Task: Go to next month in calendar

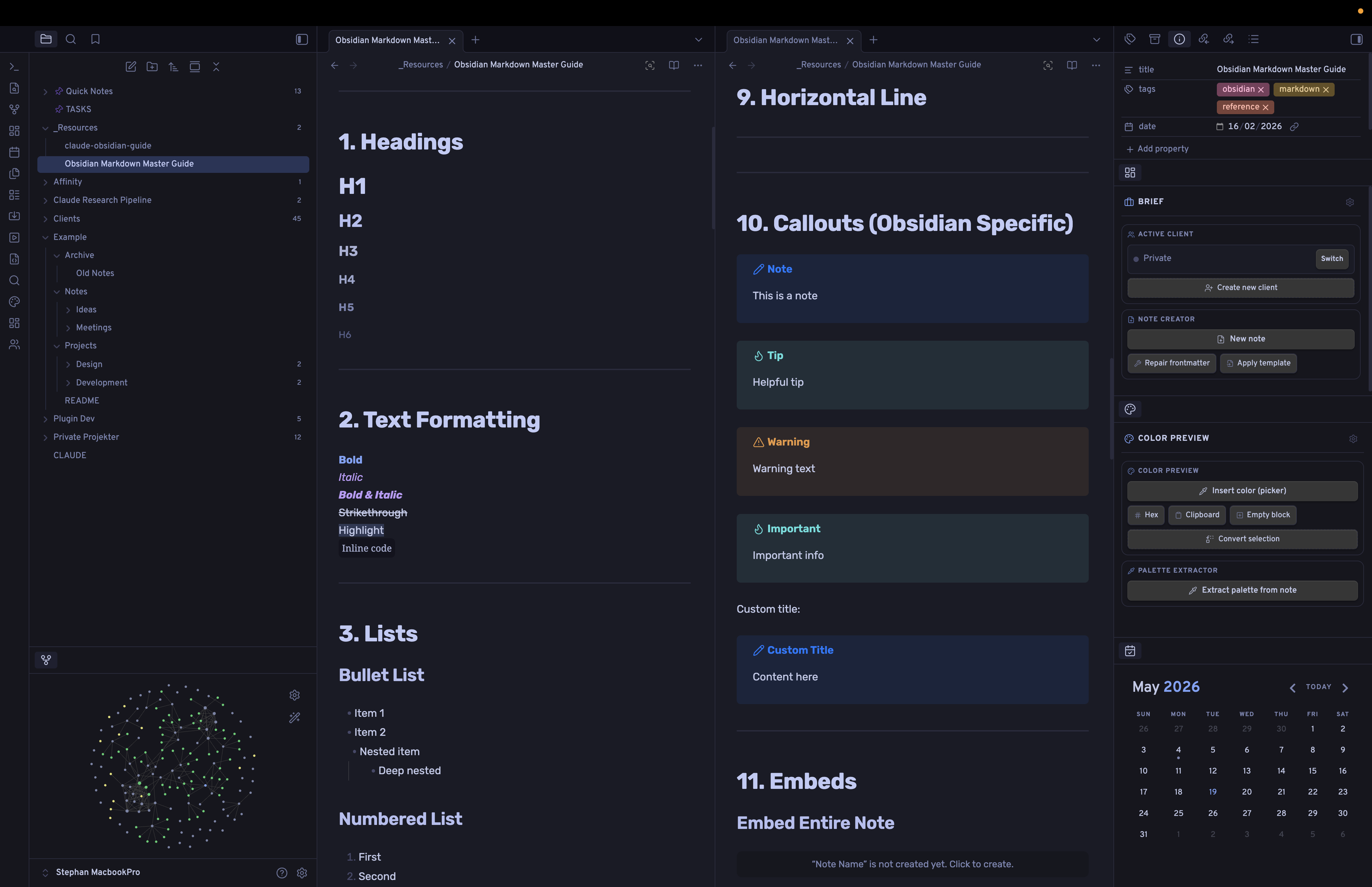Action: [1345, 688]
